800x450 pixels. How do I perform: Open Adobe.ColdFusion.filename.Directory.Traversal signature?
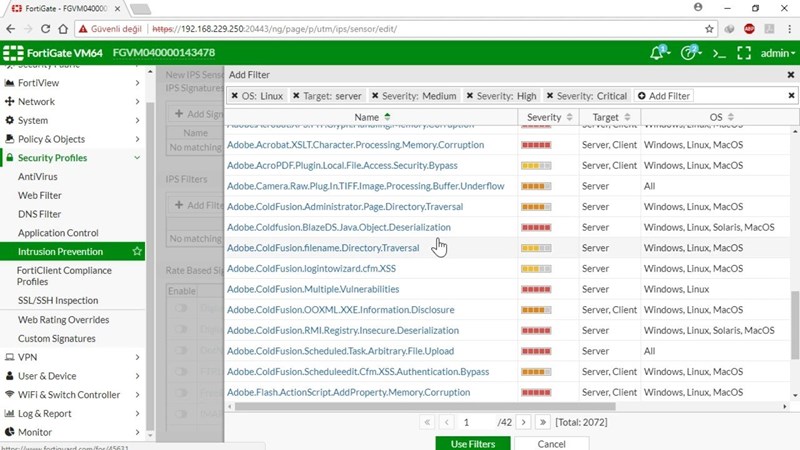coord(323,248)
